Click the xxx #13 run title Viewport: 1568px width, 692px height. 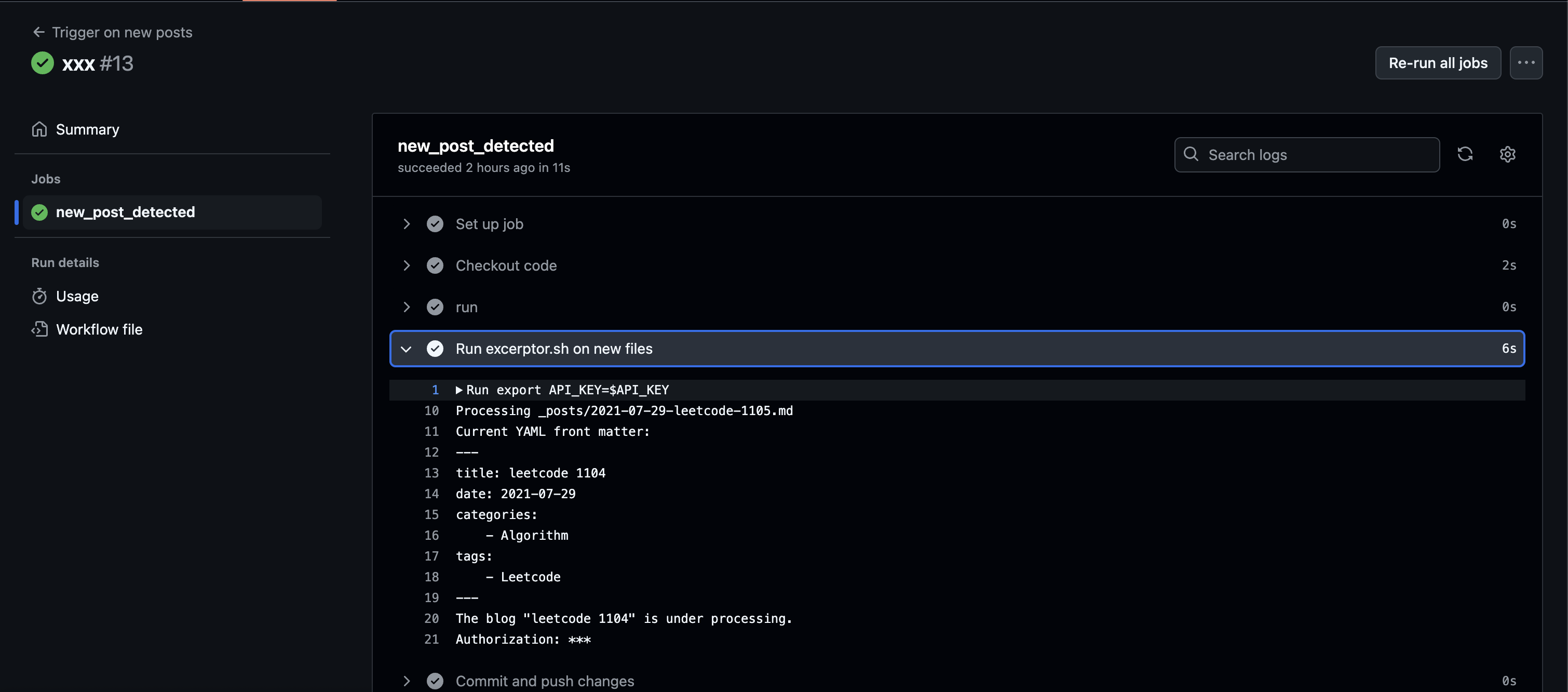point(98,63)
